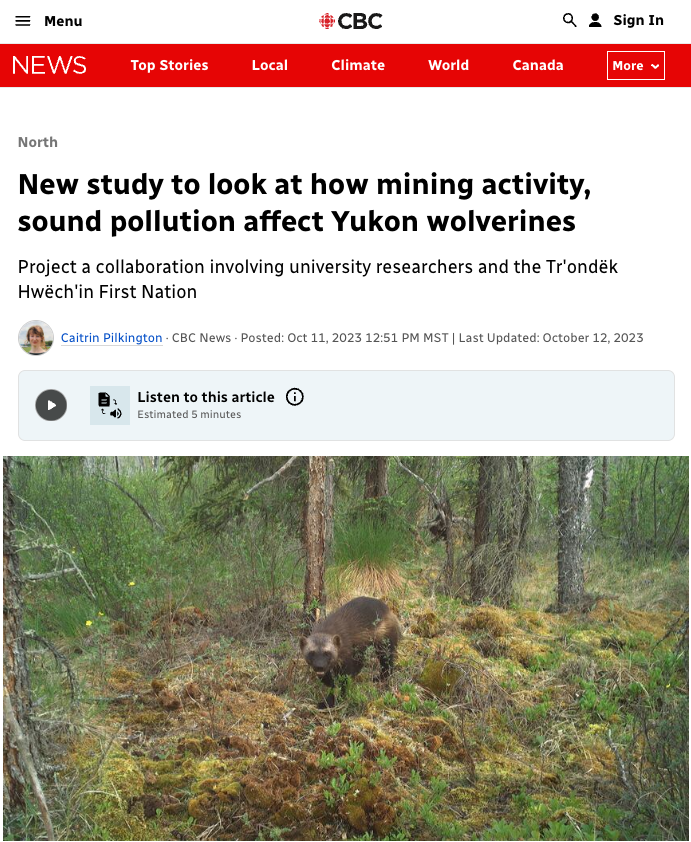
Task: Click the text-to-speech document icon
Action: click(x=110, y=405)
